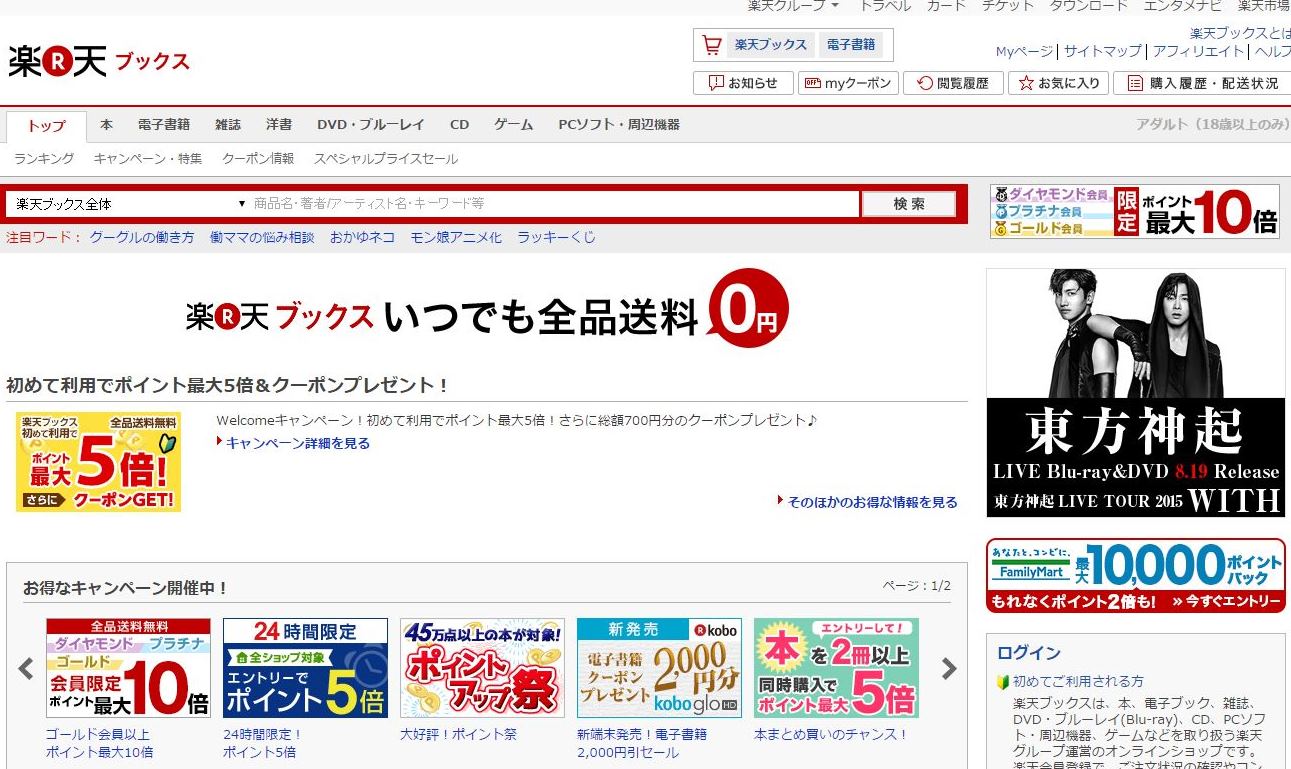1291x769 pixels.
Task: Open キャンペーン詳細を見る link
Action: (x=297, y=443)
